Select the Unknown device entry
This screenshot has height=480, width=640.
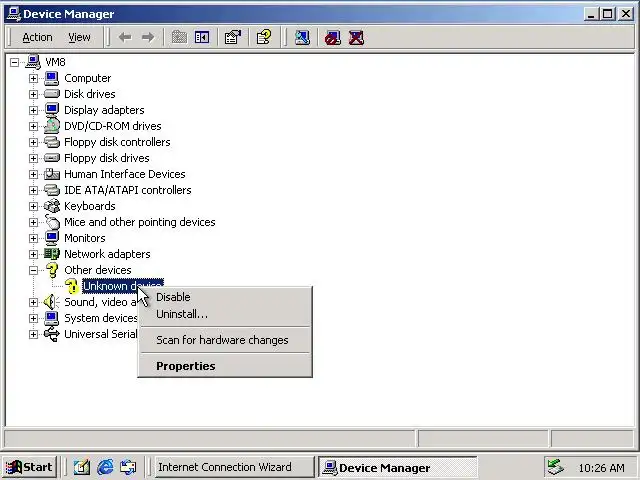[x=122, y=286]
